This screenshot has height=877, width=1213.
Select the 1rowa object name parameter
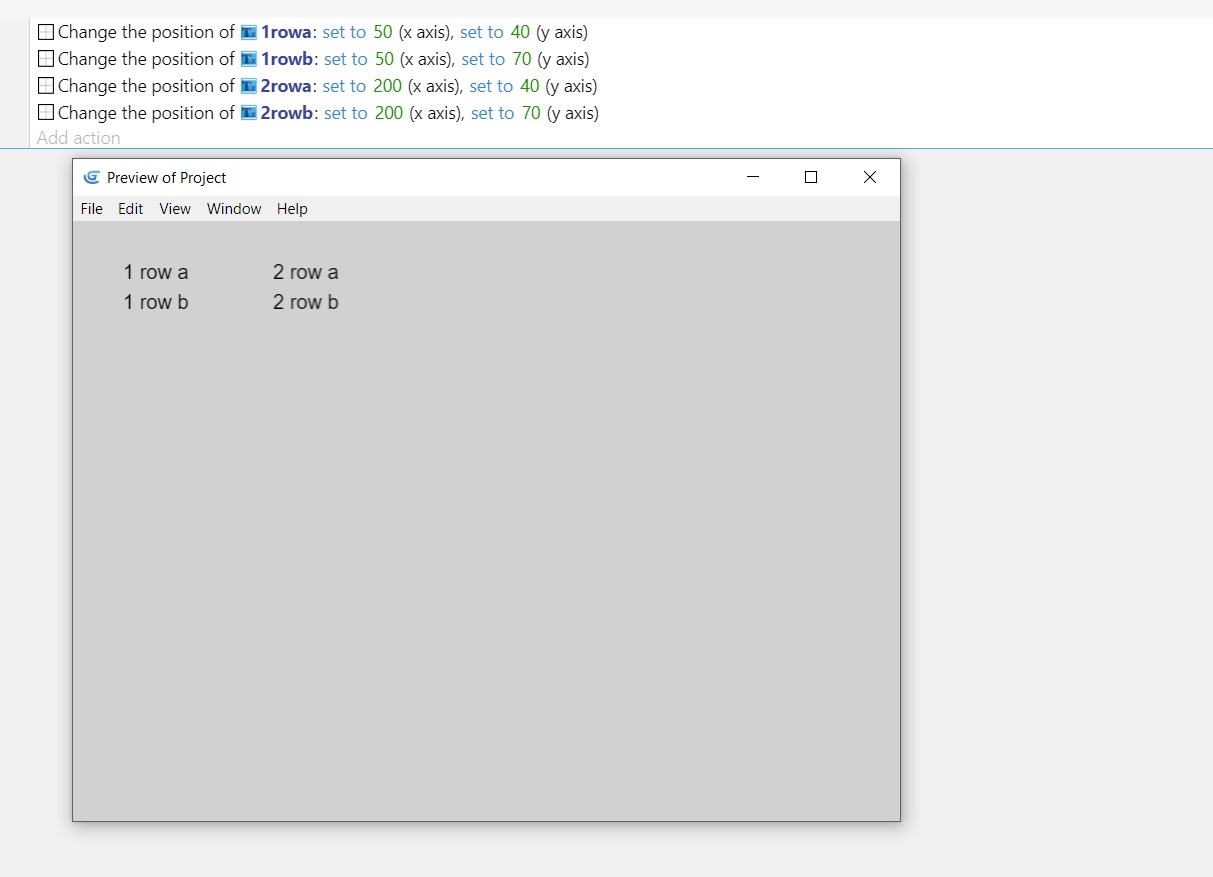pyautogui.click(x=286, y=32)
